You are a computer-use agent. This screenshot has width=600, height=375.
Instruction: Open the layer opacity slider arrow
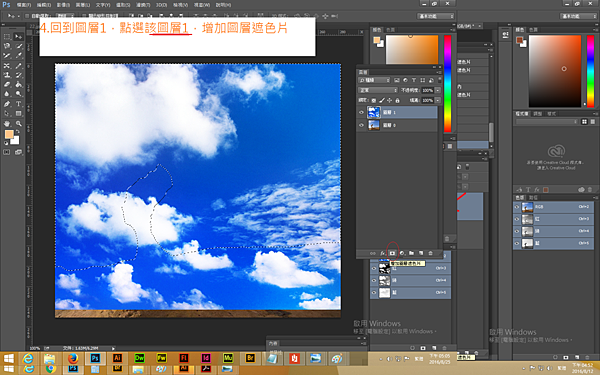click(x=437, y=91)
